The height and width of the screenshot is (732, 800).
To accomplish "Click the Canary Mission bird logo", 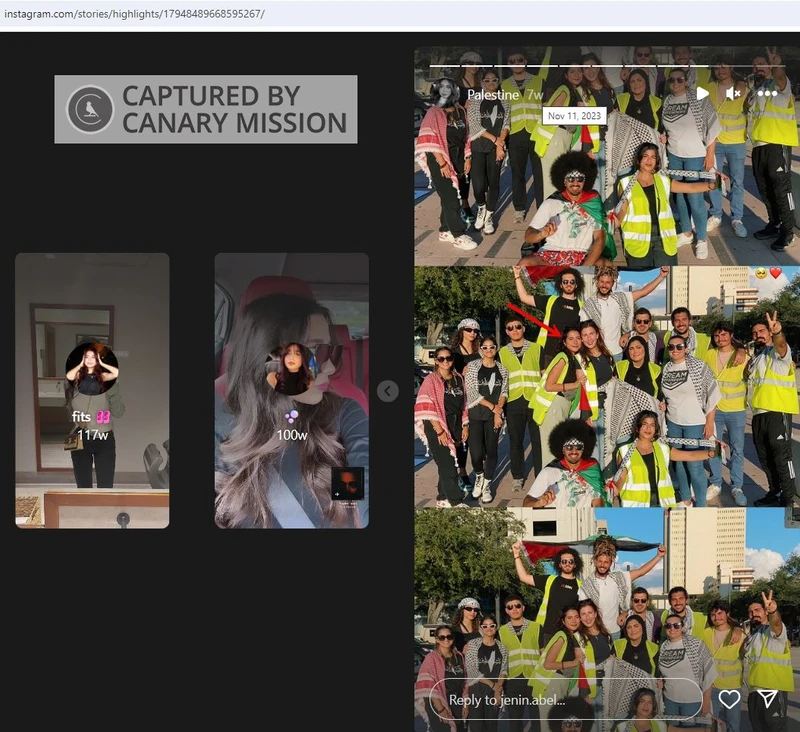I will tap(90, 109).
